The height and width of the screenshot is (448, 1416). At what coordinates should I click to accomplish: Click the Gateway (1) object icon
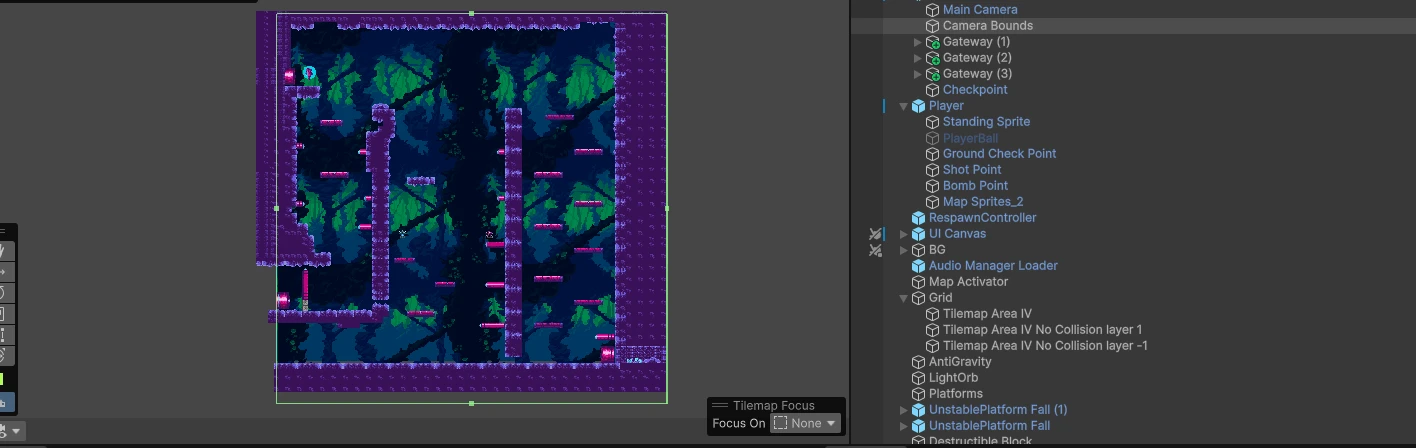point(932,42)
